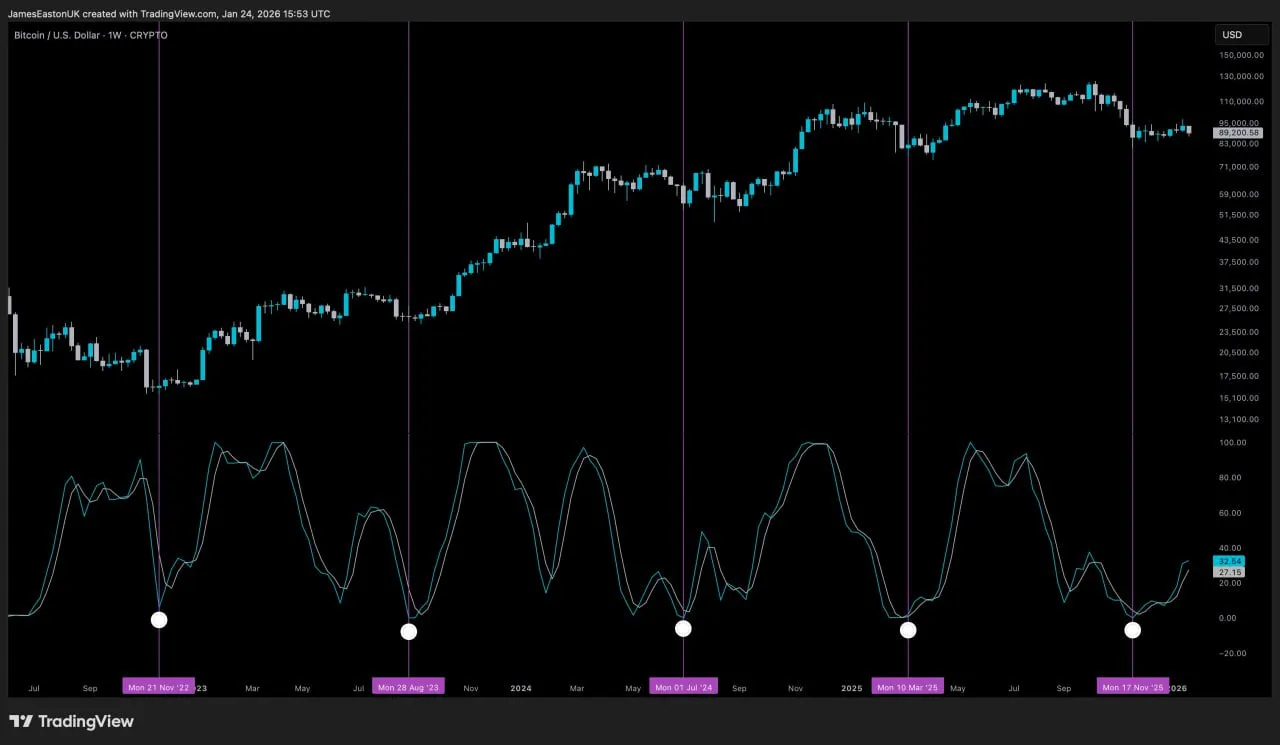1280x745 pixels.
Task: Click the 2024 year label on time axis
Action: [521, 688]
